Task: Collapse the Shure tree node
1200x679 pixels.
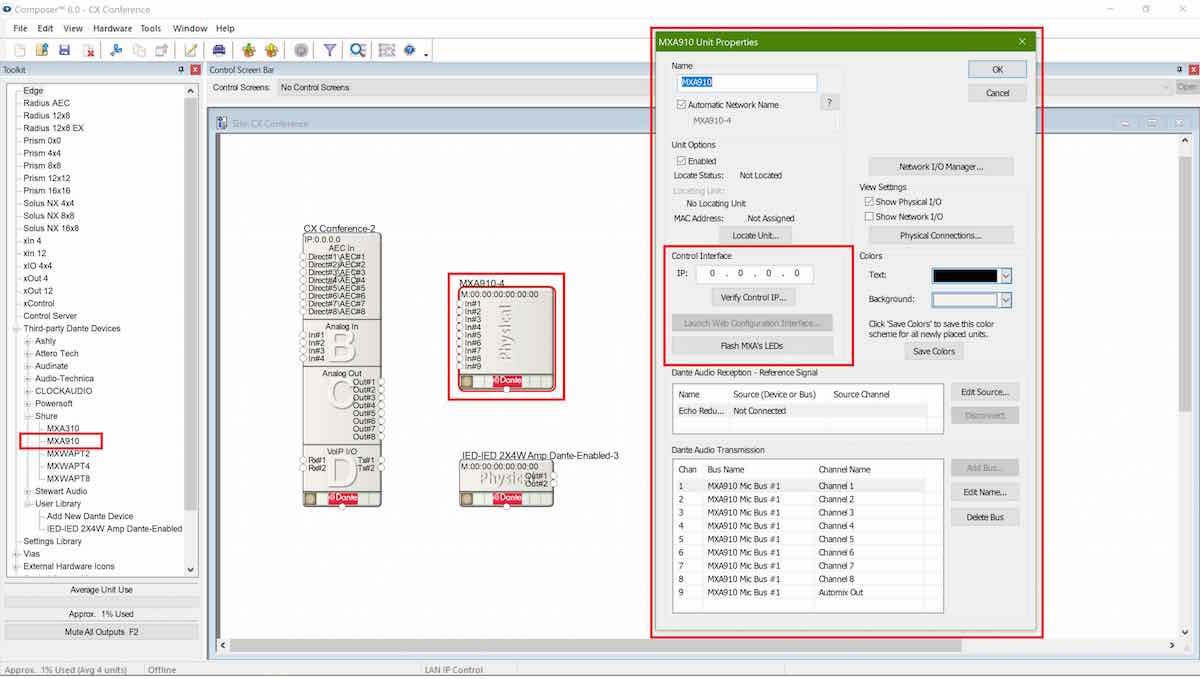Action: click(27, 416)
